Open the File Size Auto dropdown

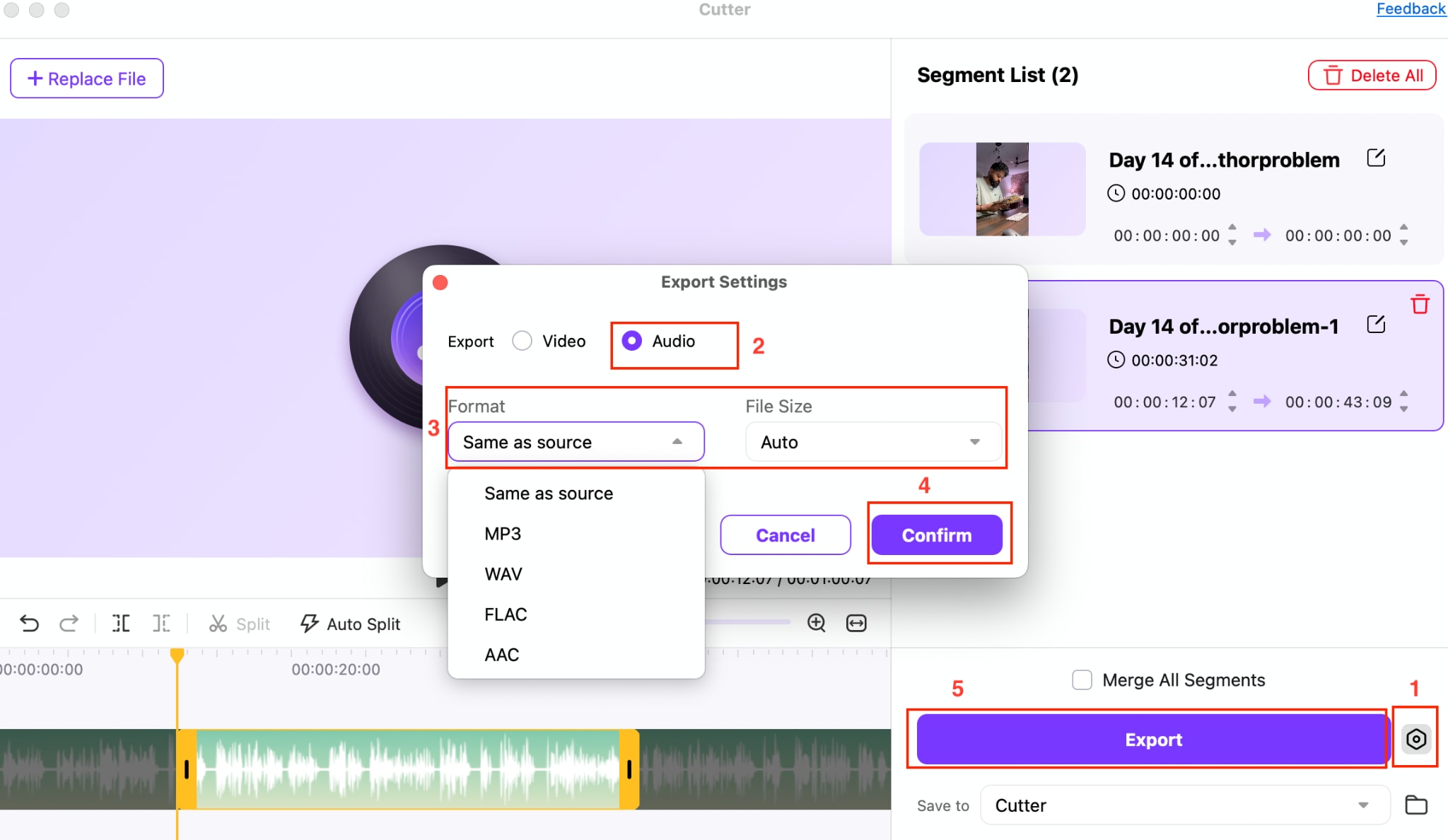click(873, 442)
